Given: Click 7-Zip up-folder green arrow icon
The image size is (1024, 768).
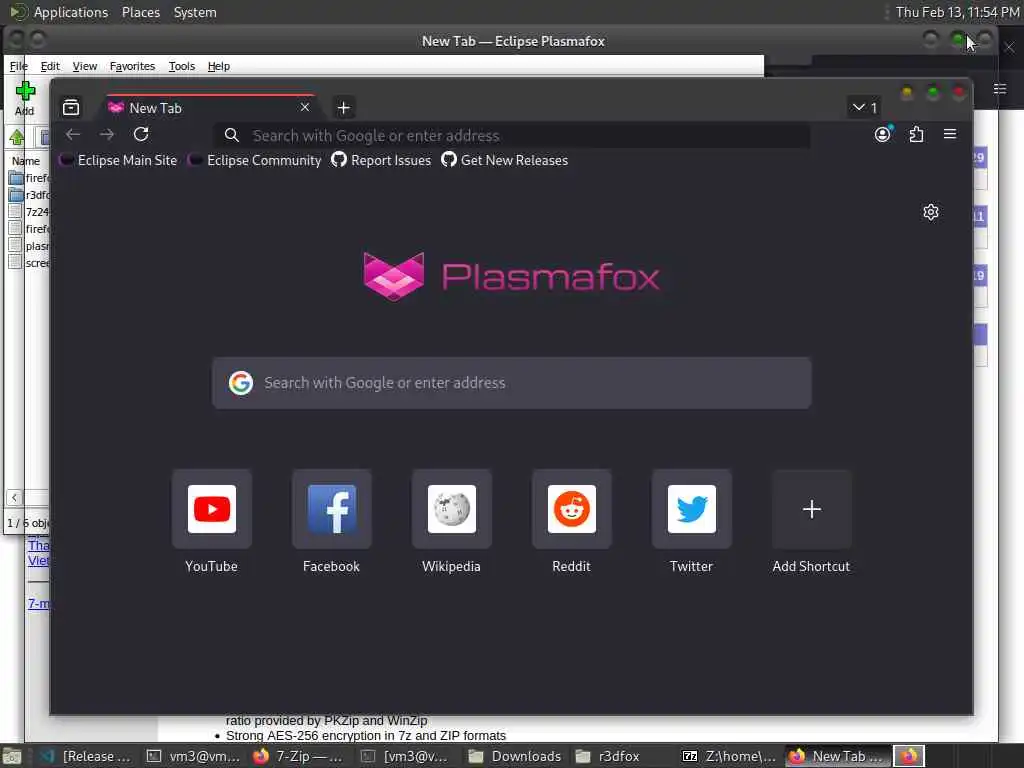Looking at the screenshot, I should pos(17,137).
